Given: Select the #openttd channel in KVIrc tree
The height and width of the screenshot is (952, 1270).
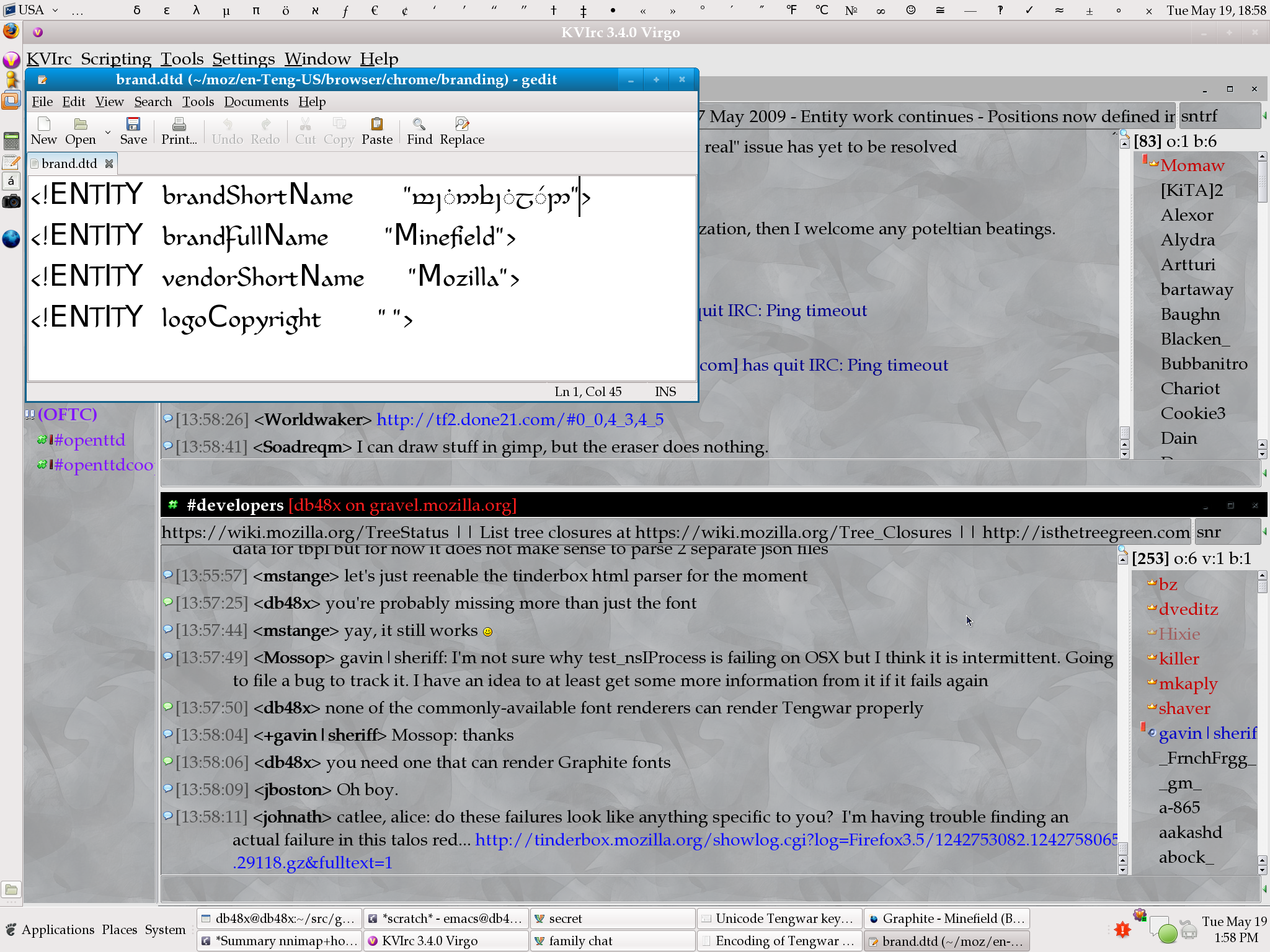Looking at the screenshot, I should 89,440.
